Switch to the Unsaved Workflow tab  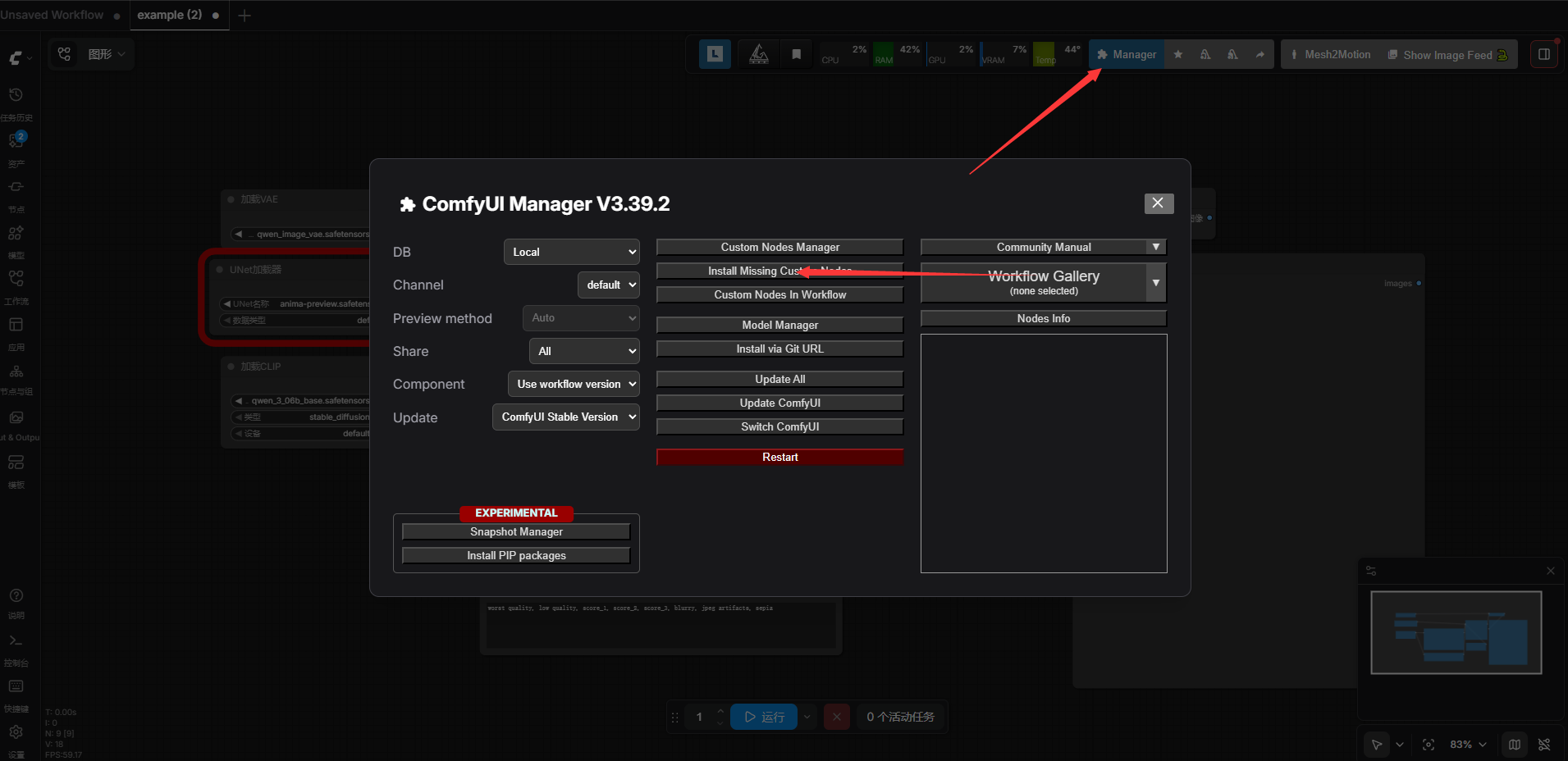coord(52,15)
